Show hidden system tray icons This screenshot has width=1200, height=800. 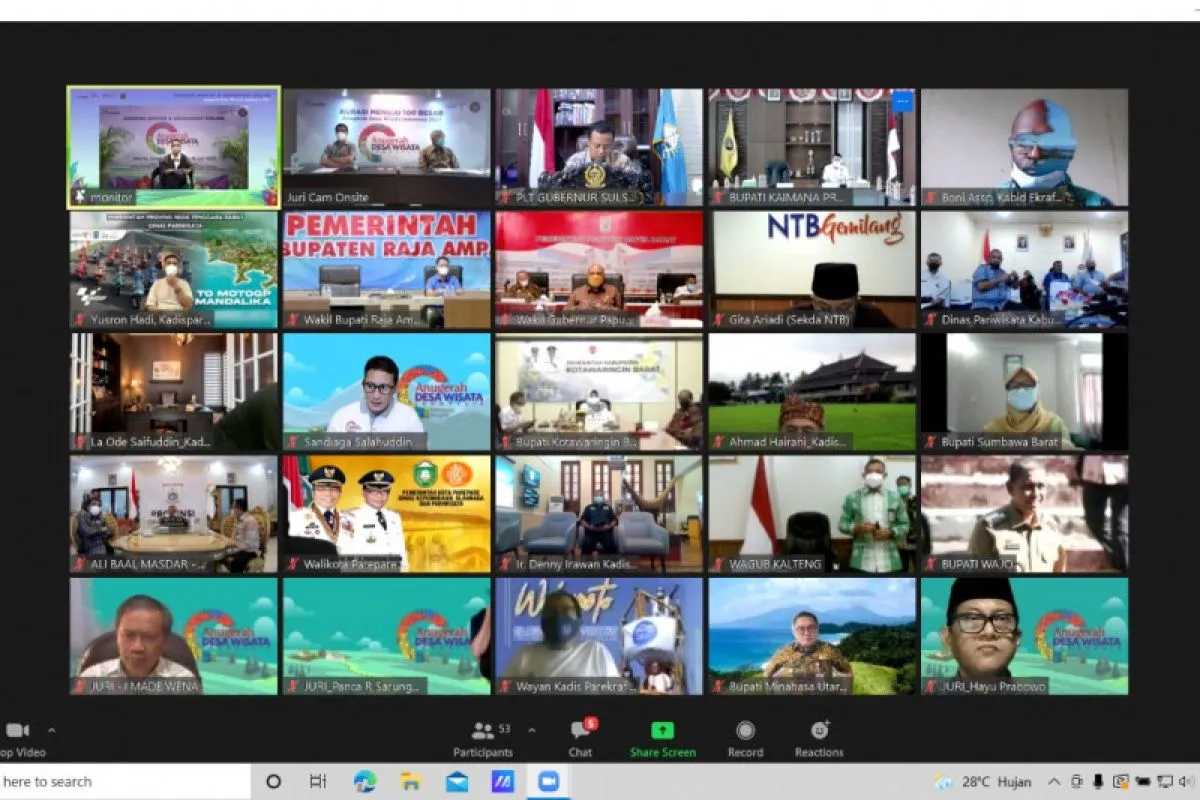pyautogui.click(x=1054, y=782)
